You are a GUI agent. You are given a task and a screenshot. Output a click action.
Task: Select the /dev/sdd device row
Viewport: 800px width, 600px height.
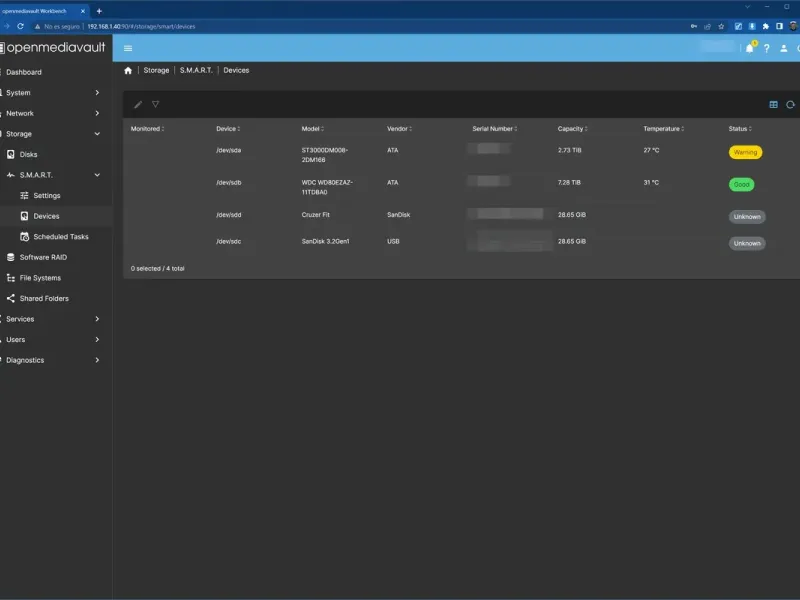(x=462, y=216)
